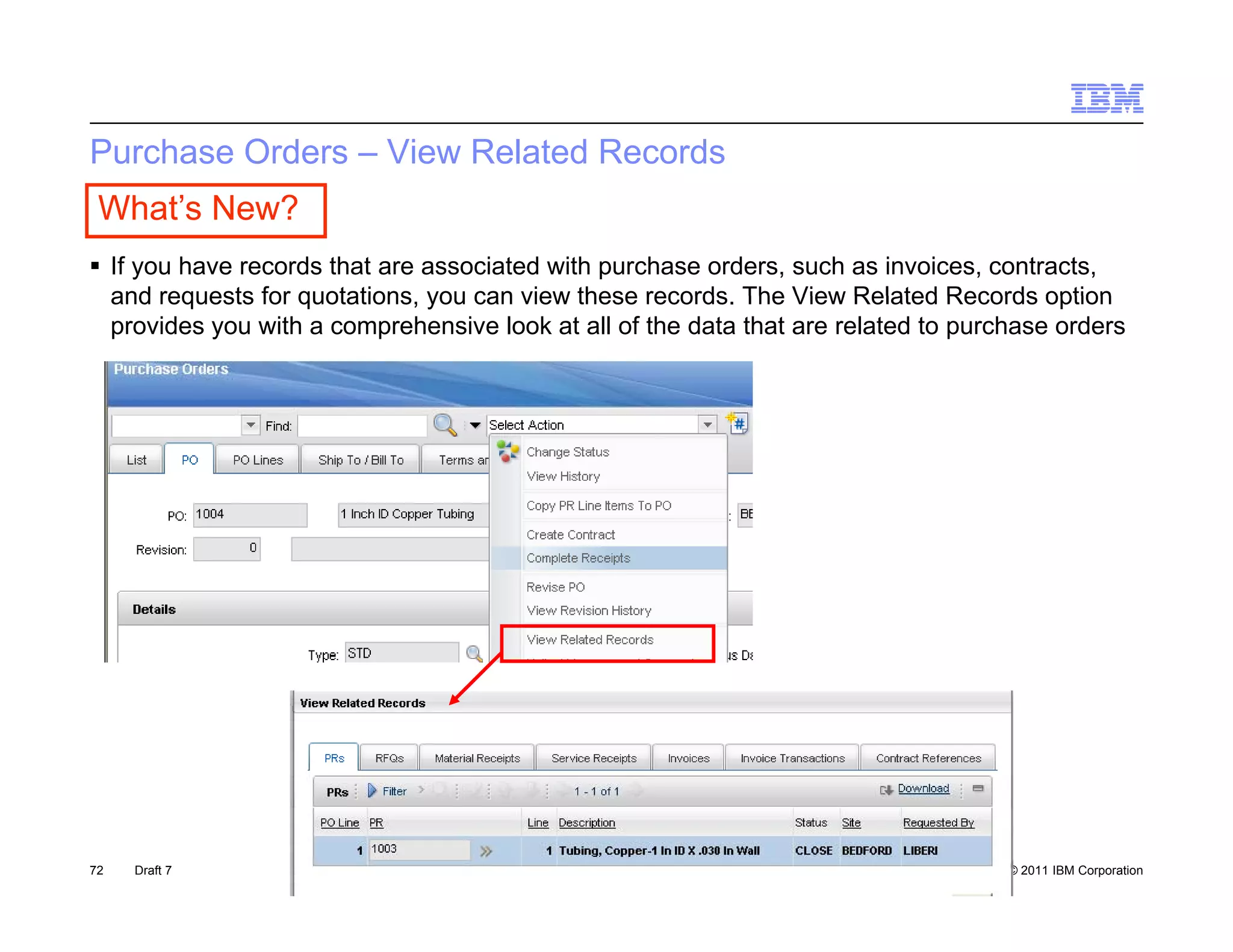1233x952 pixels.
Task: Click the Tubing, Copper-1 In ID description cell
Action: [x=659, y=851]
